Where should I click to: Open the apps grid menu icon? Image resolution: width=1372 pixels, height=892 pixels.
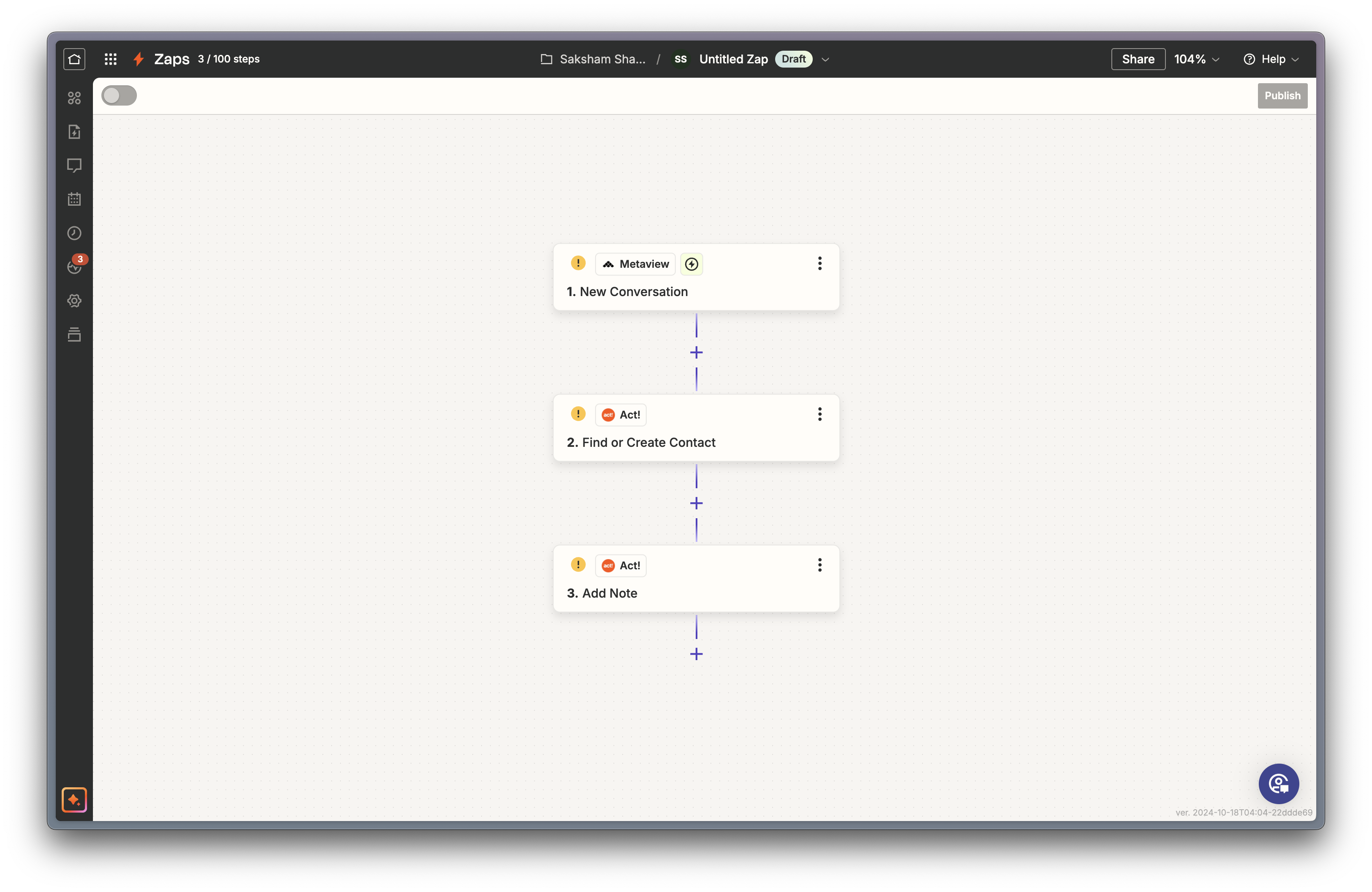tap(111, 59)
